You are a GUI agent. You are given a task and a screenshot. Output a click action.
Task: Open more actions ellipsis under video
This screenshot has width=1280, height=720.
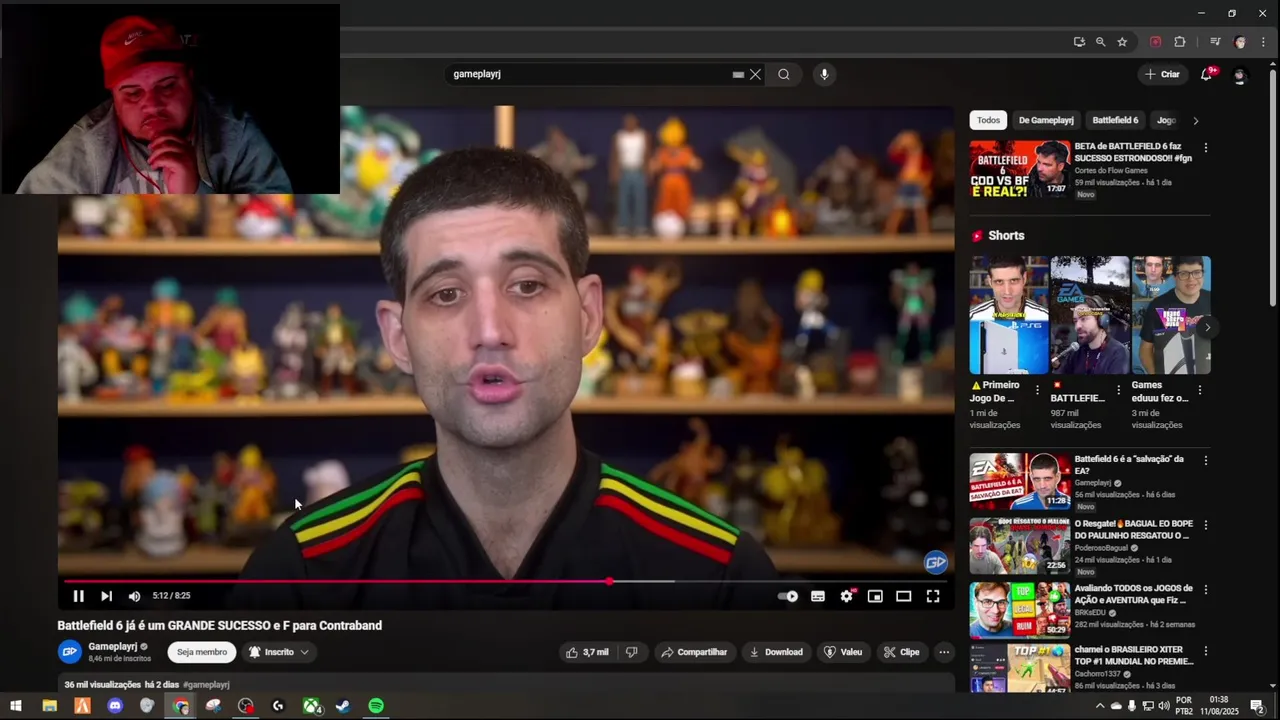(x=944, y=652)
